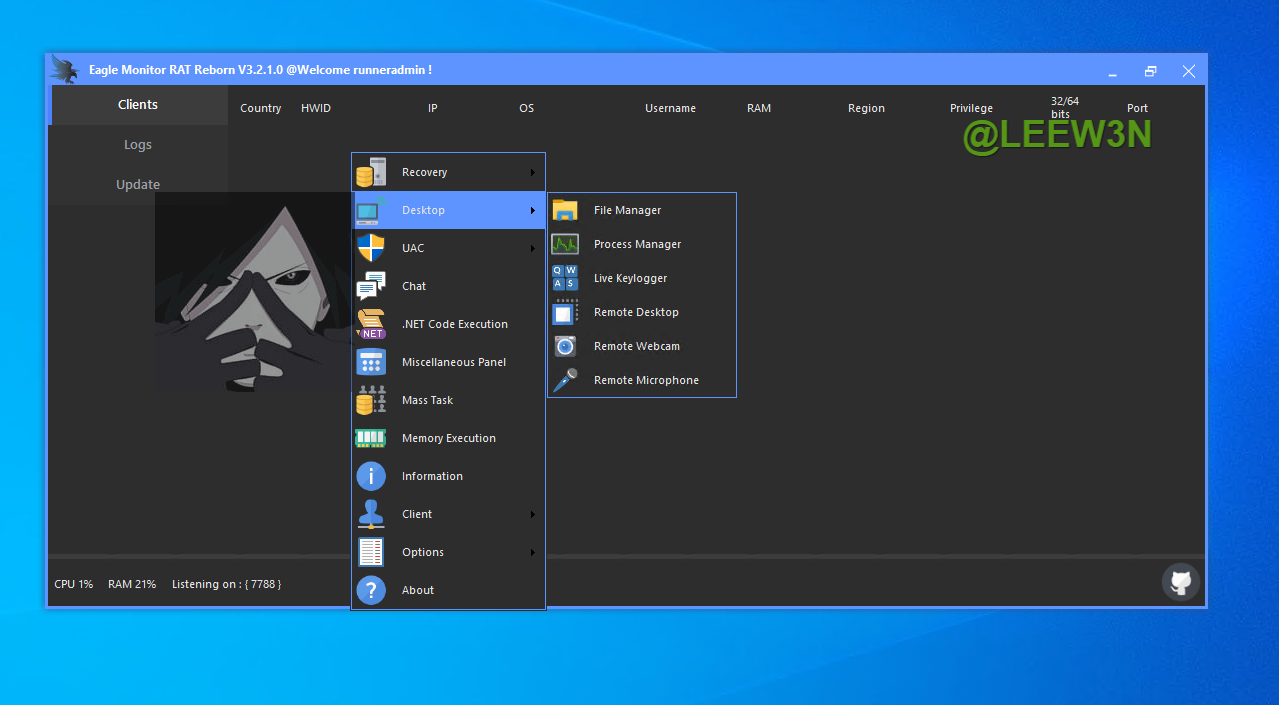Screen dimensions: 1279x705
Task: Select the Mass Task menu entry
Action: point(428,400)
